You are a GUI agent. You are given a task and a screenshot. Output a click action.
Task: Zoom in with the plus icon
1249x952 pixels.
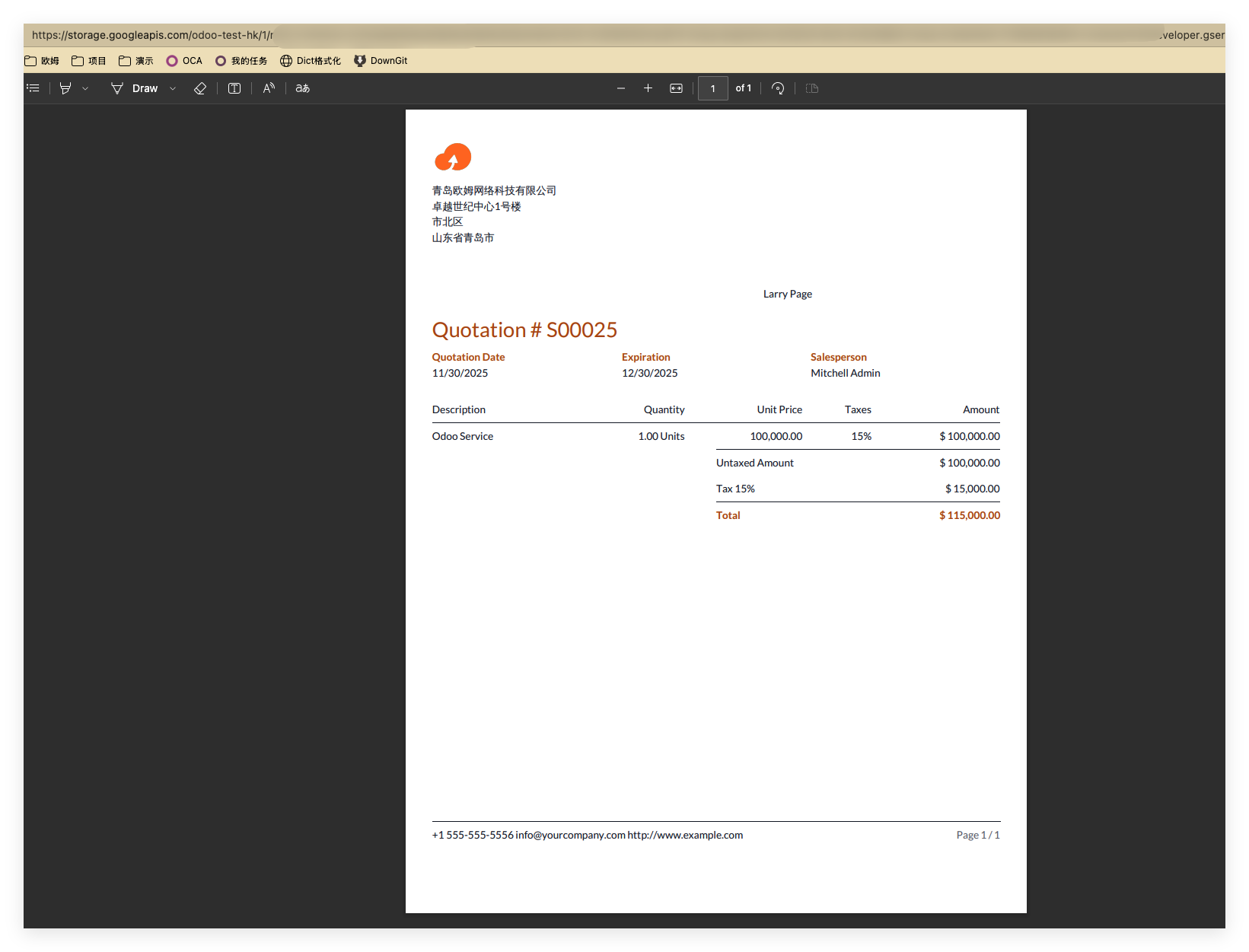point(648,88)
